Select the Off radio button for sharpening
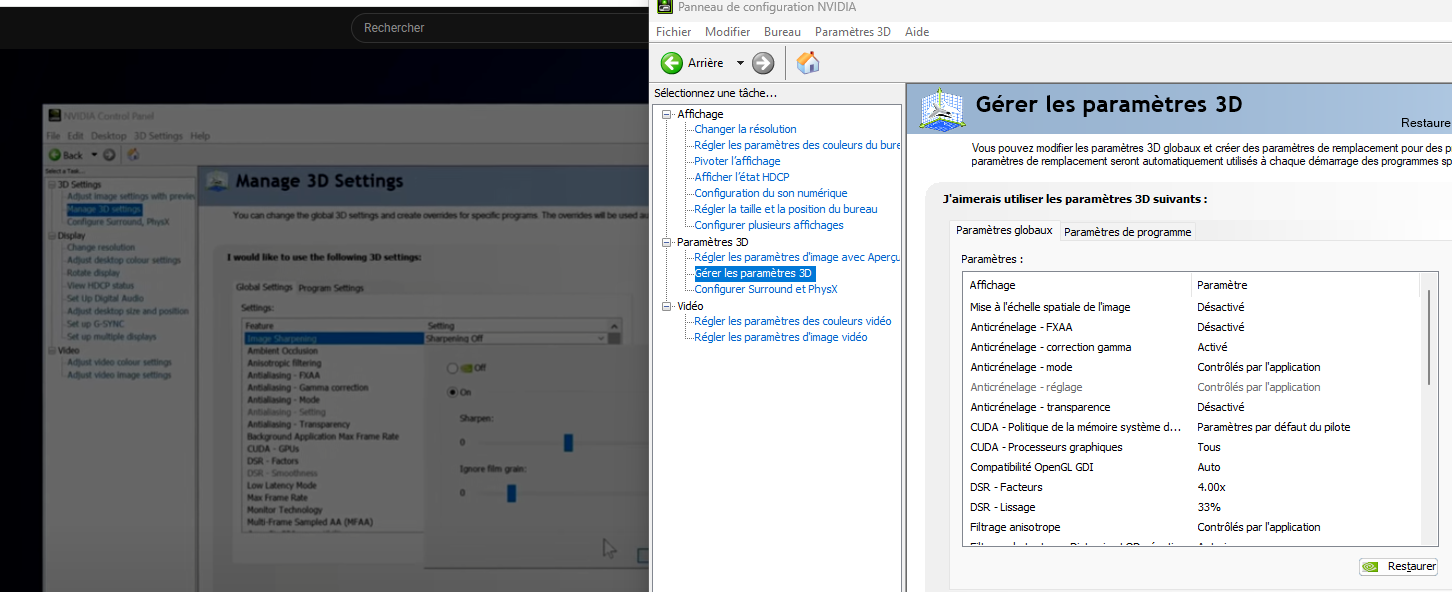This screenshot has width=1452, height=592. click(453, 368)
